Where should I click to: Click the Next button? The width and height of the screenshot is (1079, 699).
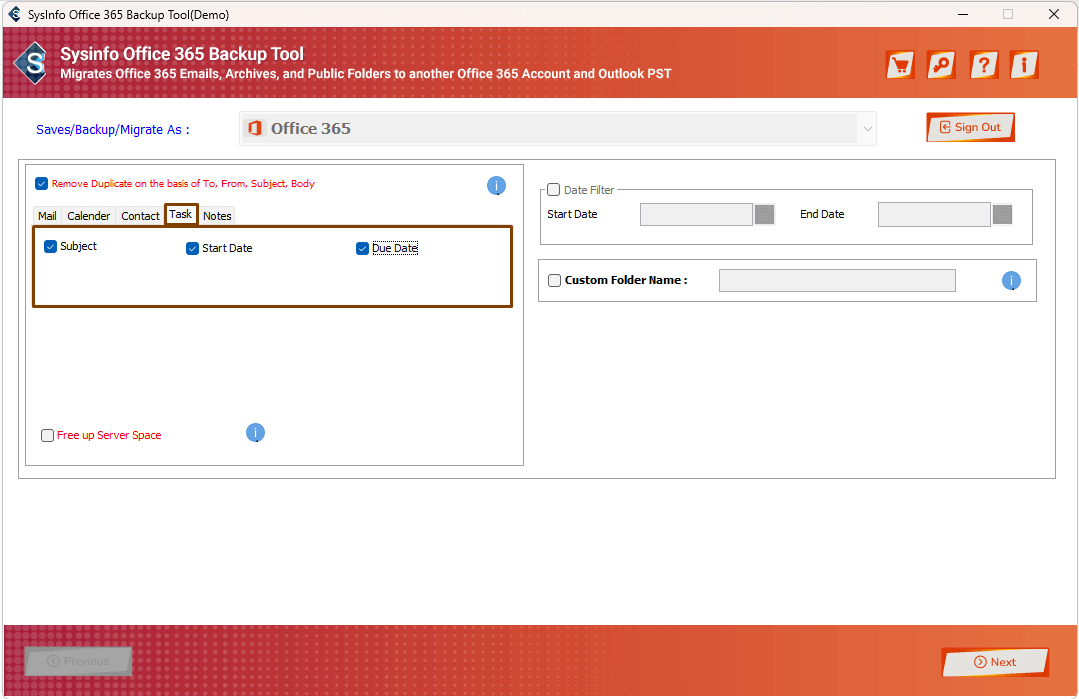click(x=995, y=662)
